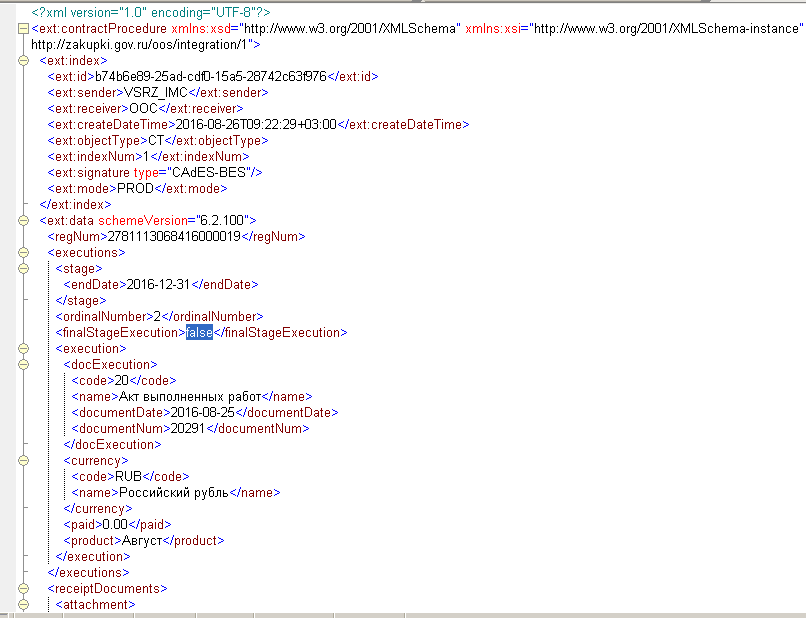The width and height of the screenshot is (806, 618).
Task: Click the closing </executions> tag
Action: click(88, 572)
